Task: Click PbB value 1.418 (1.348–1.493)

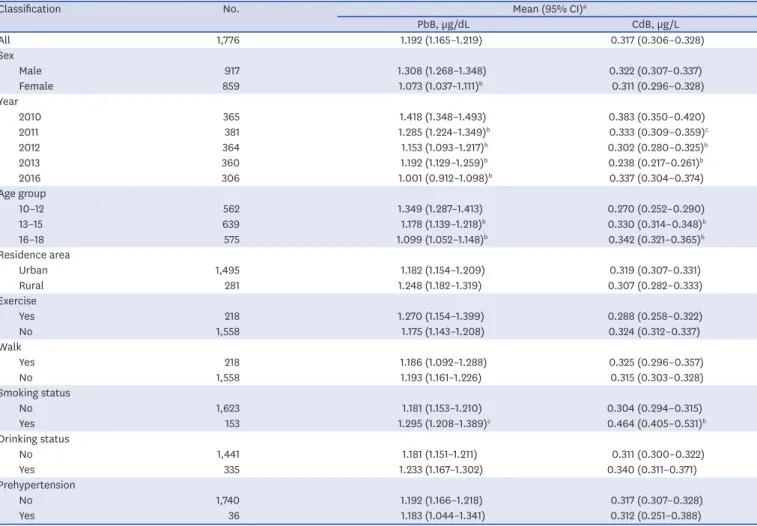Action: (x=443, y=117)
